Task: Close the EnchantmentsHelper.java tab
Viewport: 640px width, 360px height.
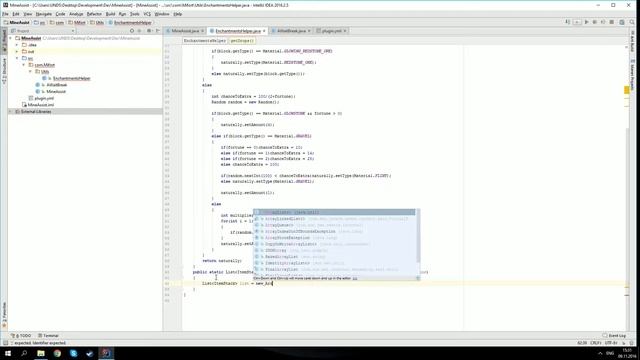Action: tap(264, 31)
